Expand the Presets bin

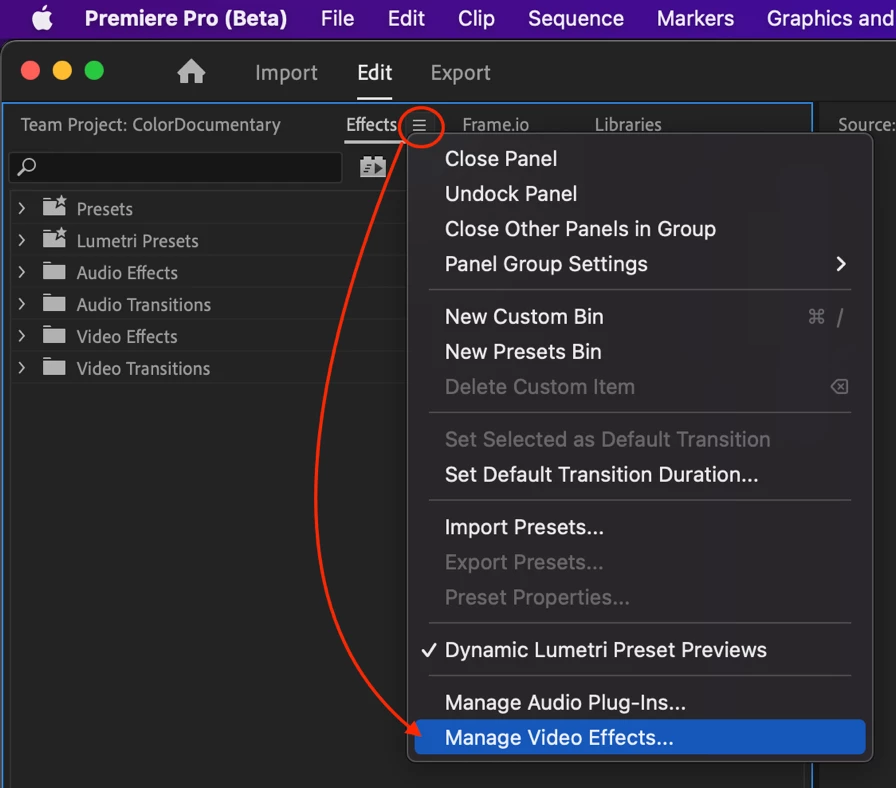click(22, 208)
